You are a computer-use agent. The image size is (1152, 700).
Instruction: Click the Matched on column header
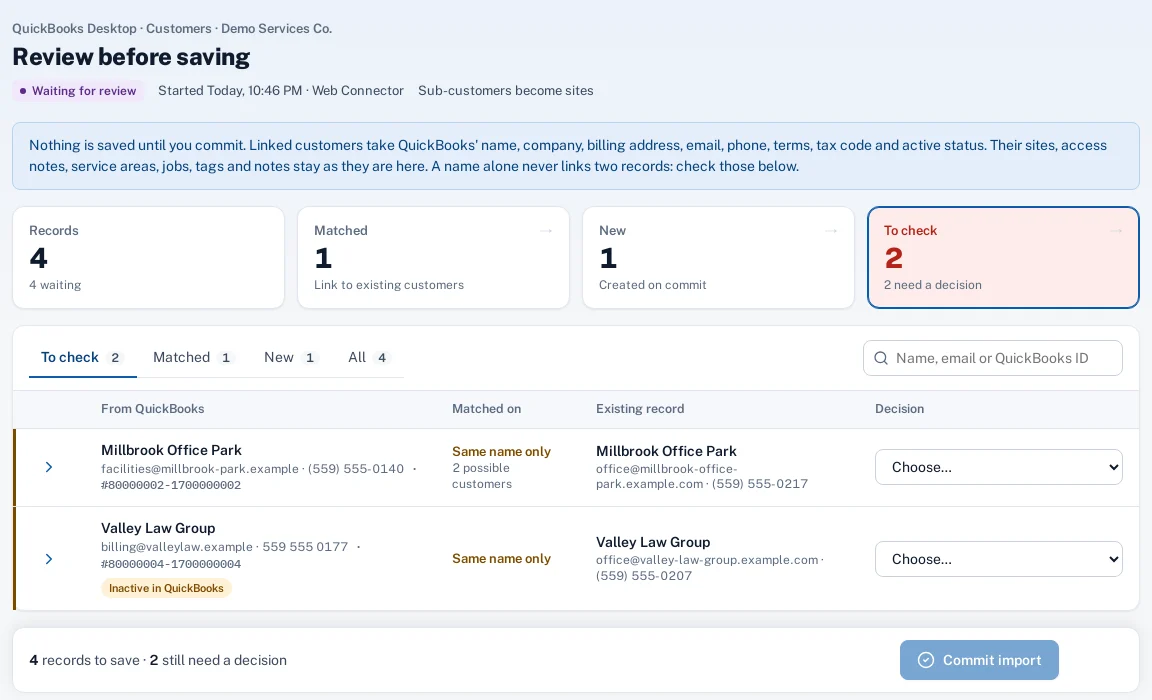pyautogui.click(x=486, y=409)
